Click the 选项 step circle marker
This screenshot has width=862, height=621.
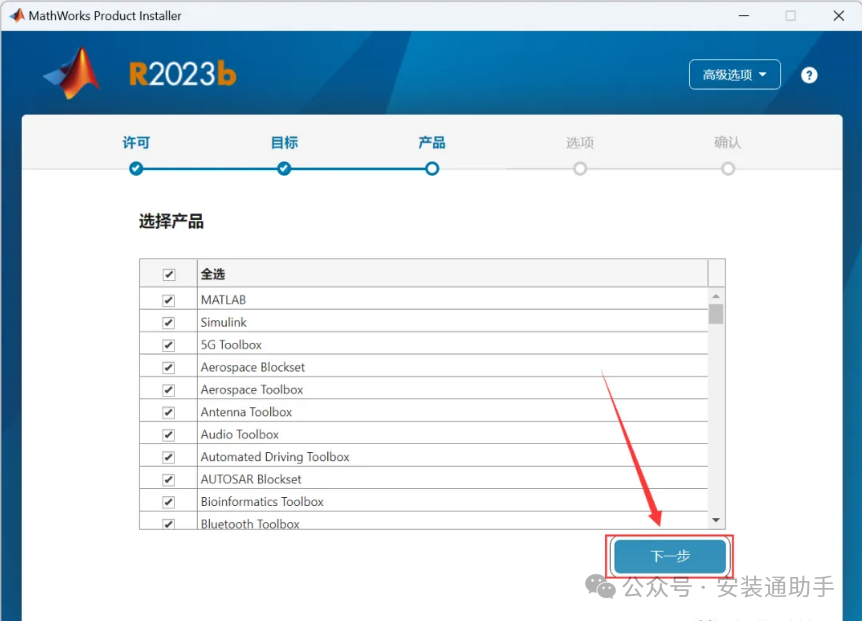coord(580,169)
